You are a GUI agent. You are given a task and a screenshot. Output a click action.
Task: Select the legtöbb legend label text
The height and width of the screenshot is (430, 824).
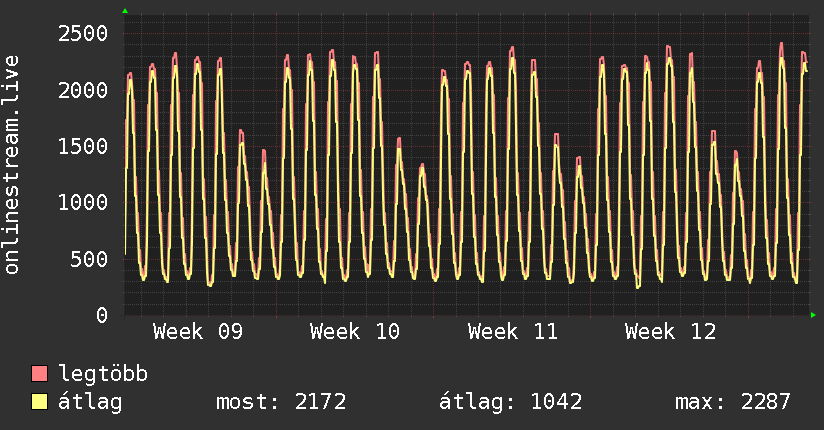click(103, 374)
